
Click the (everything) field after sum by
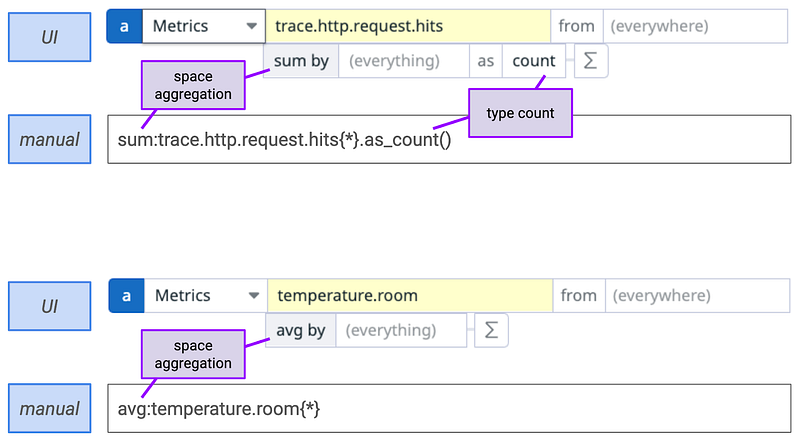tap(403, 61)
